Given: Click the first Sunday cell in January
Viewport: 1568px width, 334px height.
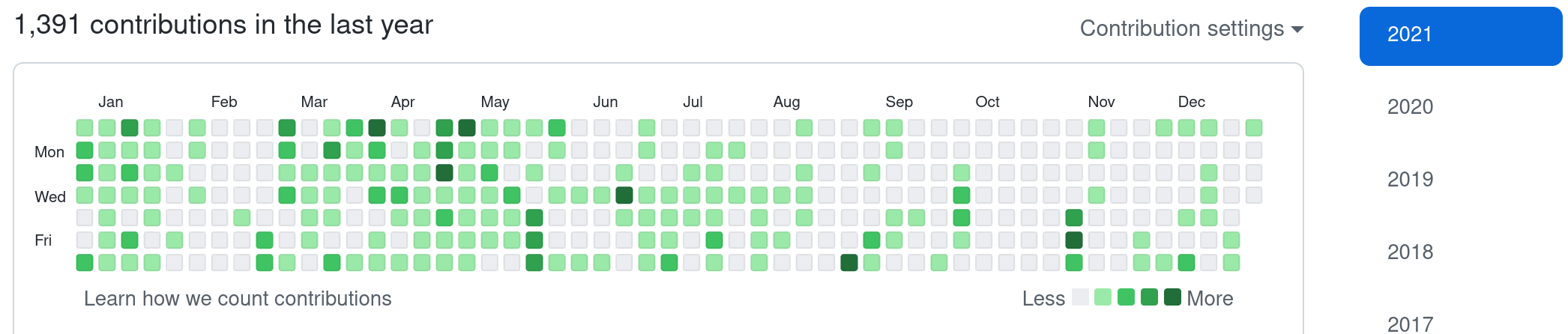Looking at the screenshot, I should pos(85,128).
